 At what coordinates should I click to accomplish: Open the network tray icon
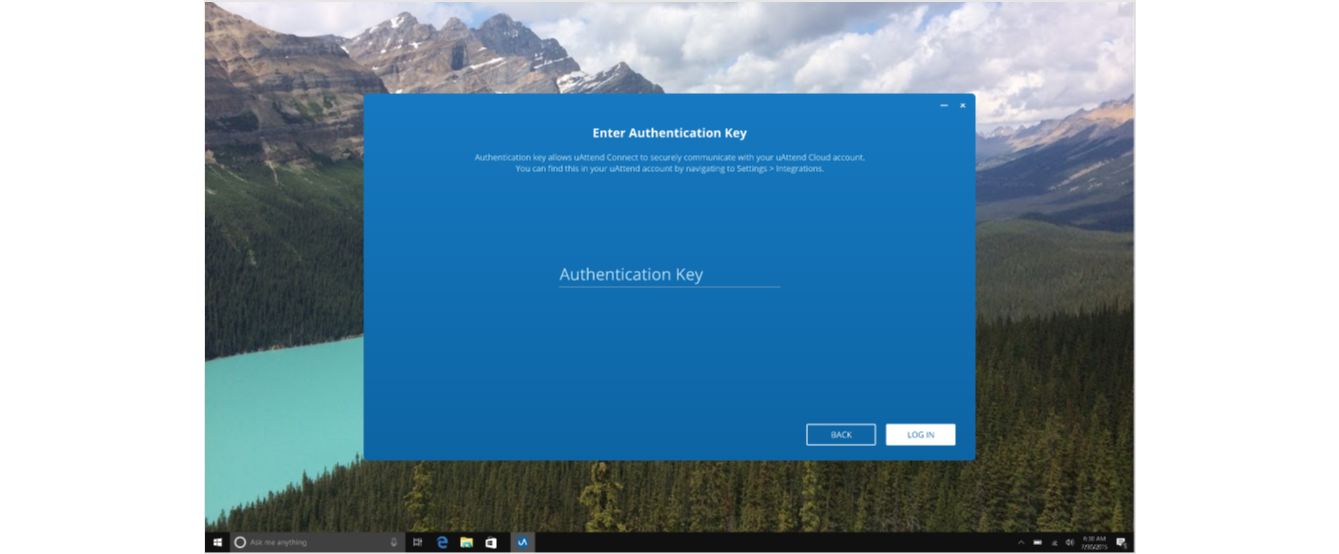(x=1054, y=542)
